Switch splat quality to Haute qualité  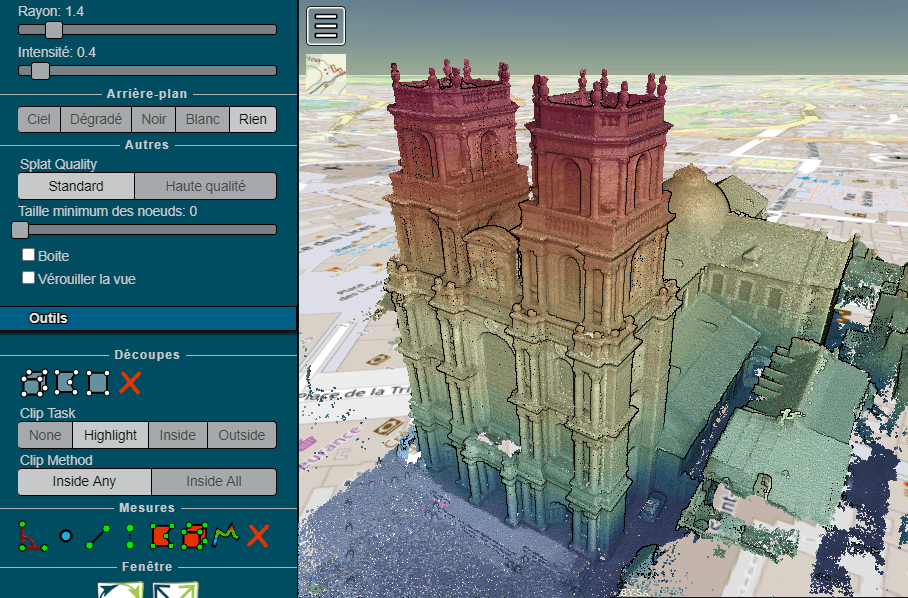click(x=205, y=186)
